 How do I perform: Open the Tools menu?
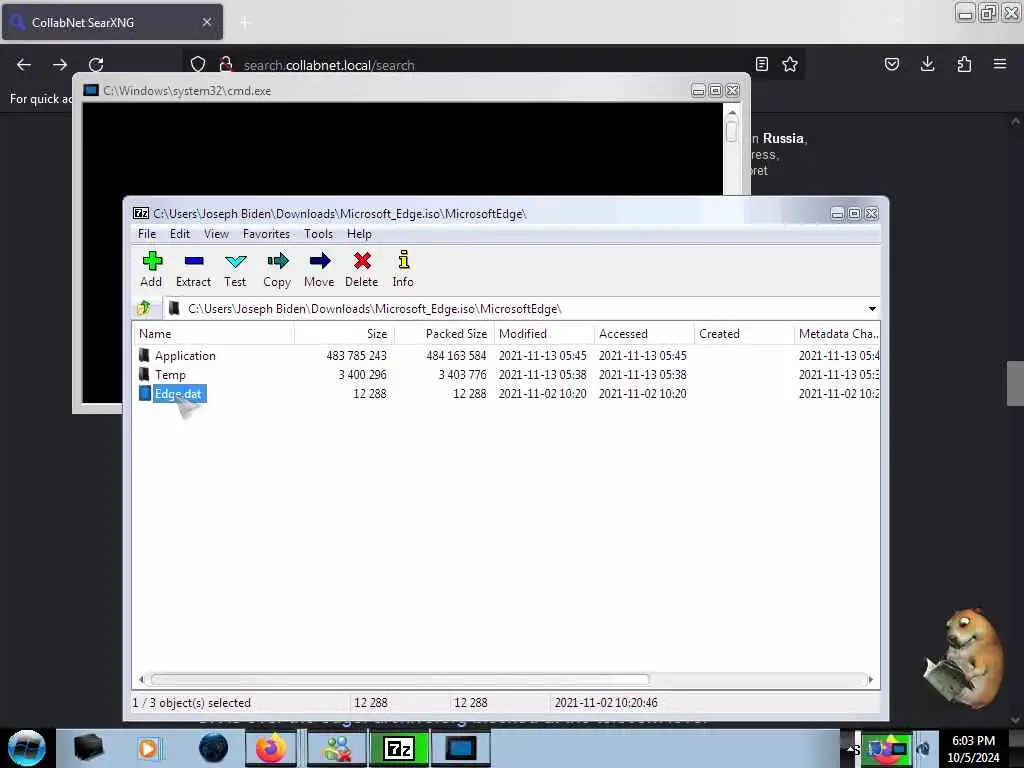pyautogui.click(x=318, y=234)
